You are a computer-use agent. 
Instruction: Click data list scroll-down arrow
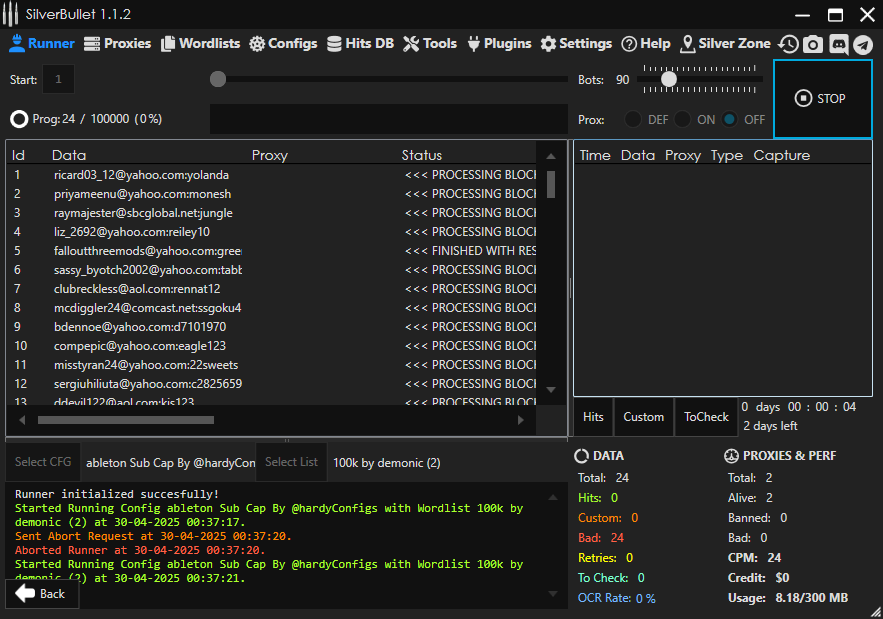coord(550,389)
